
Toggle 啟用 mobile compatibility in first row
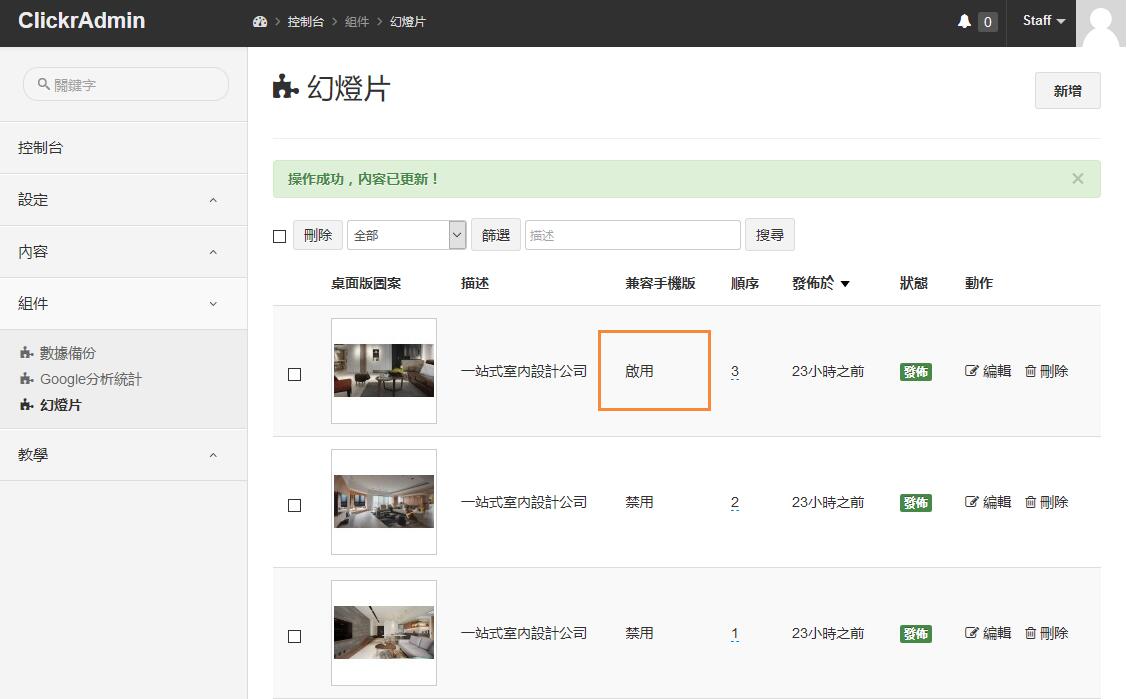point(639,371)
